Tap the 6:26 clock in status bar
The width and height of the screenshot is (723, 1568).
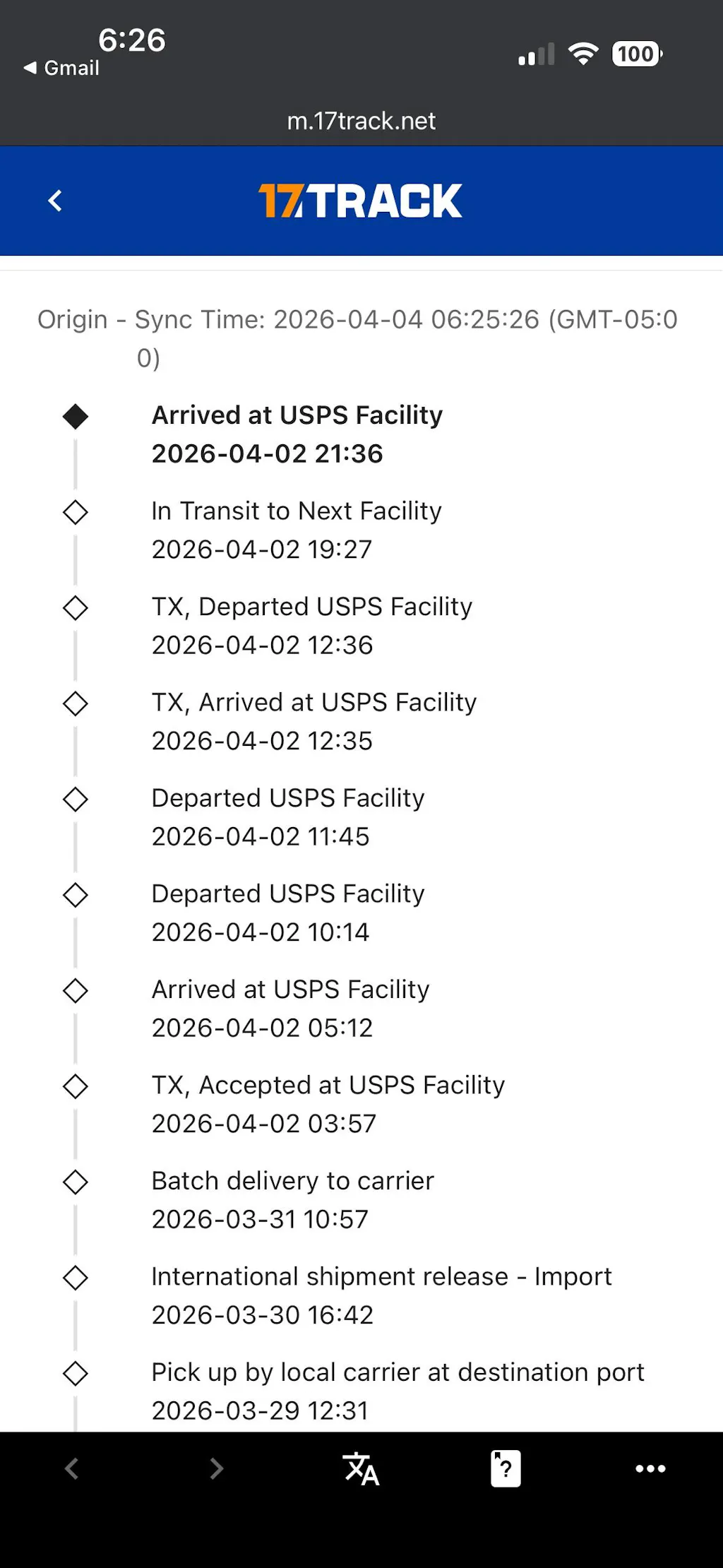pyautogui.click(x=131, y=40)
